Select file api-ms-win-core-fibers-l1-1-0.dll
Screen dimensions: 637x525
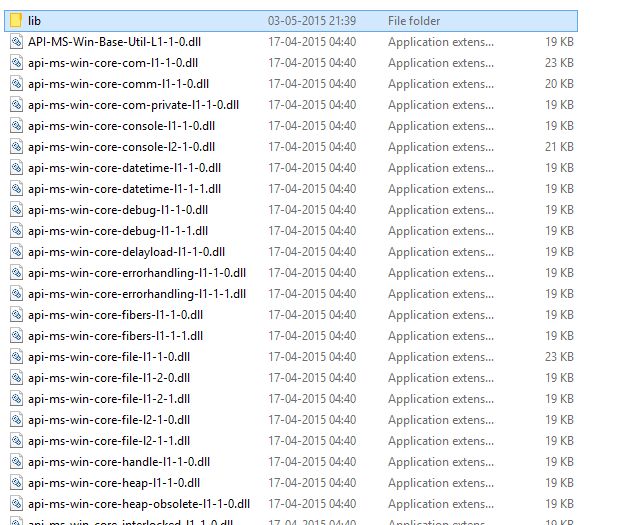[115, 315]
